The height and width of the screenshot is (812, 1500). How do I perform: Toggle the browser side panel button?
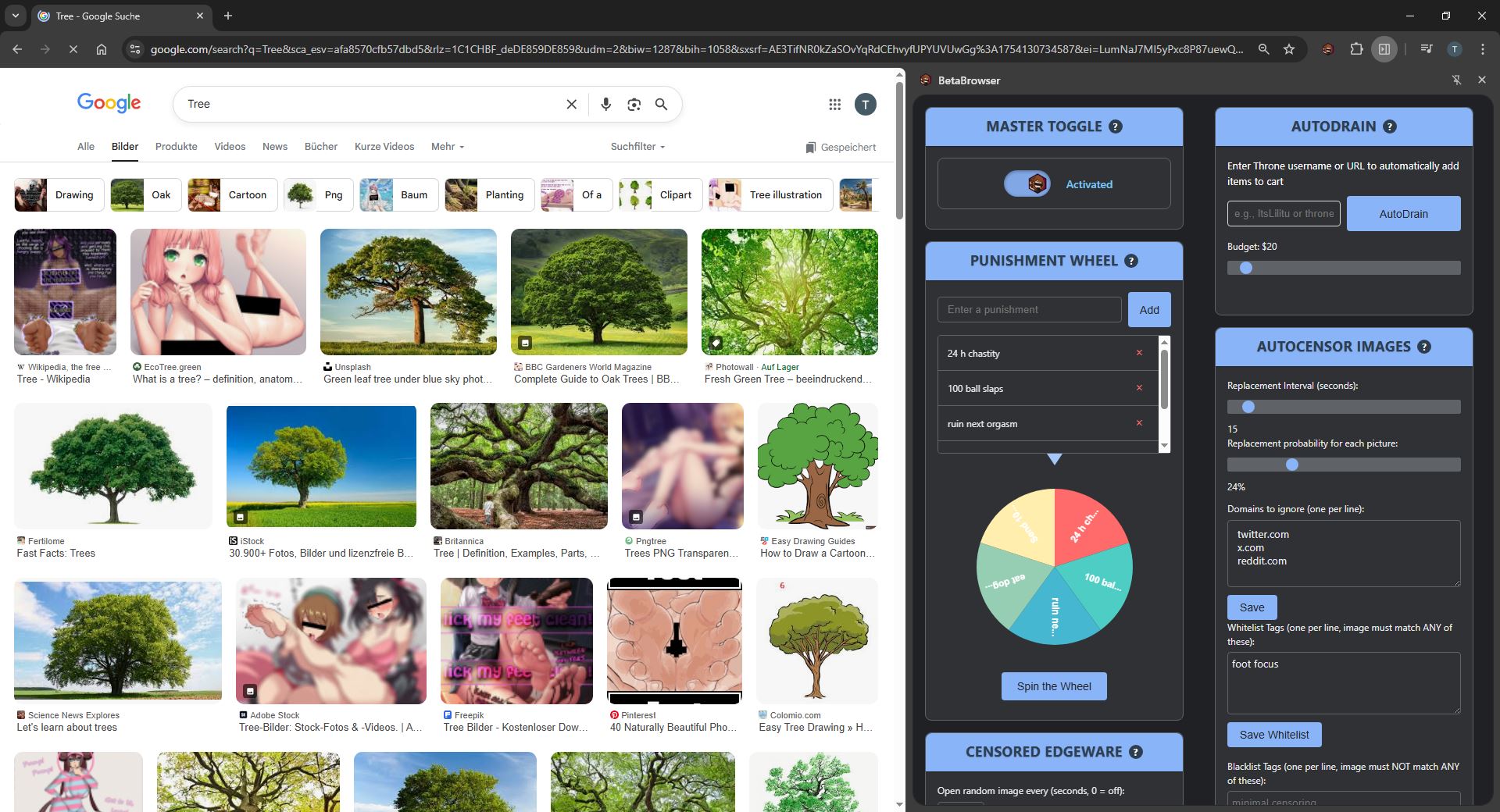[1384, 48]
